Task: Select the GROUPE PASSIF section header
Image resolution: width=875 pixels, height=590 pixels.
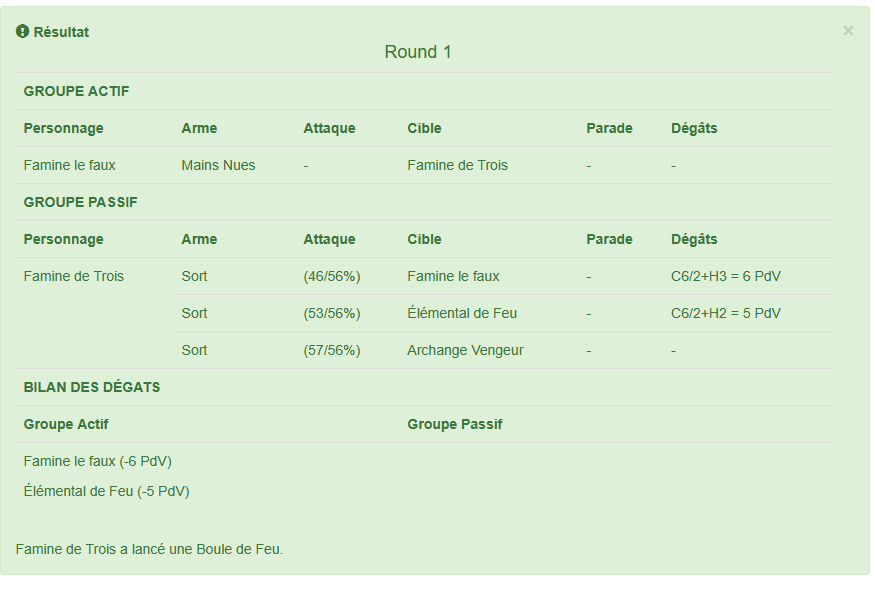Action: coord(81,202)
